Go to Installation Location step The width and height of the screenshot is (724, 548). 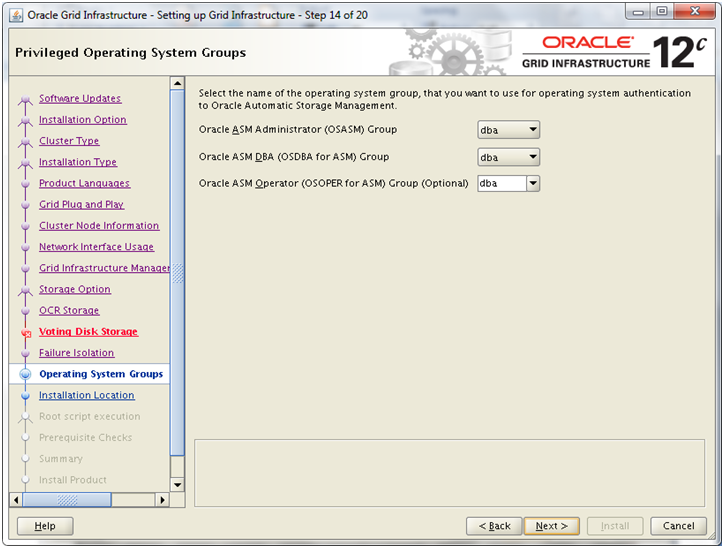pos(87,396)
